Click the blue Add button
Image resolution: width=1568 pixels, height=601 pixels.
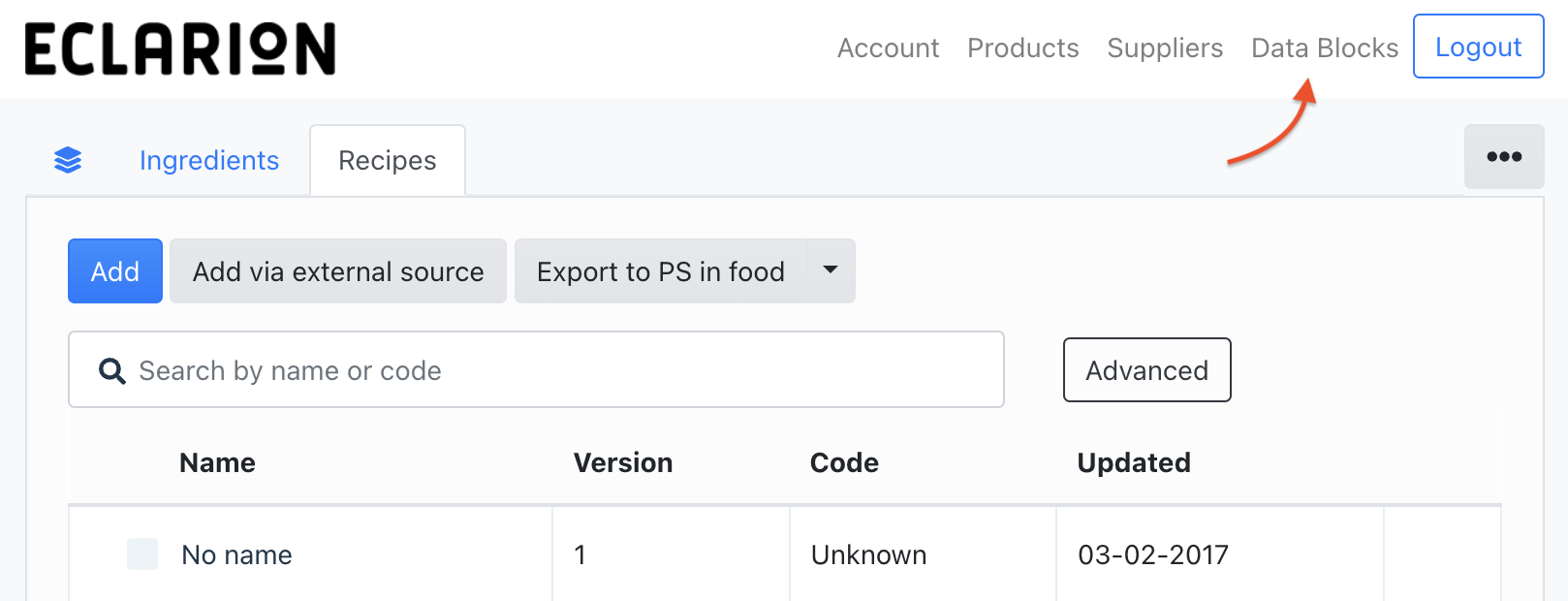pyautogui.click(x=115, y=271)
